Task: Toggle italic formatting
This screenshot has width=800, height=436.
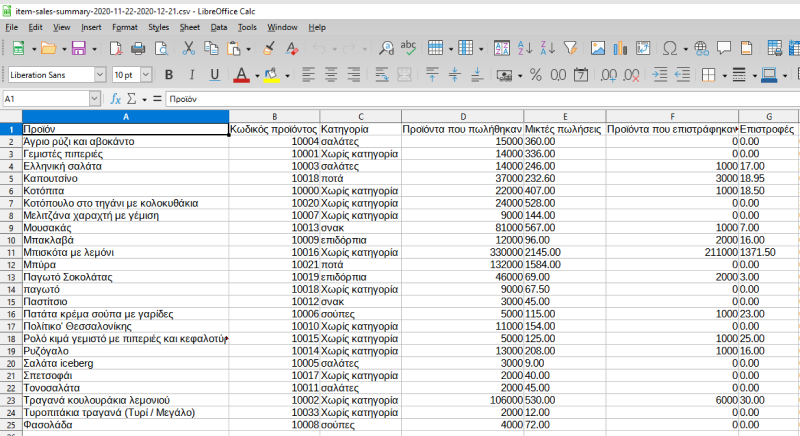Action: coord(191,75)
